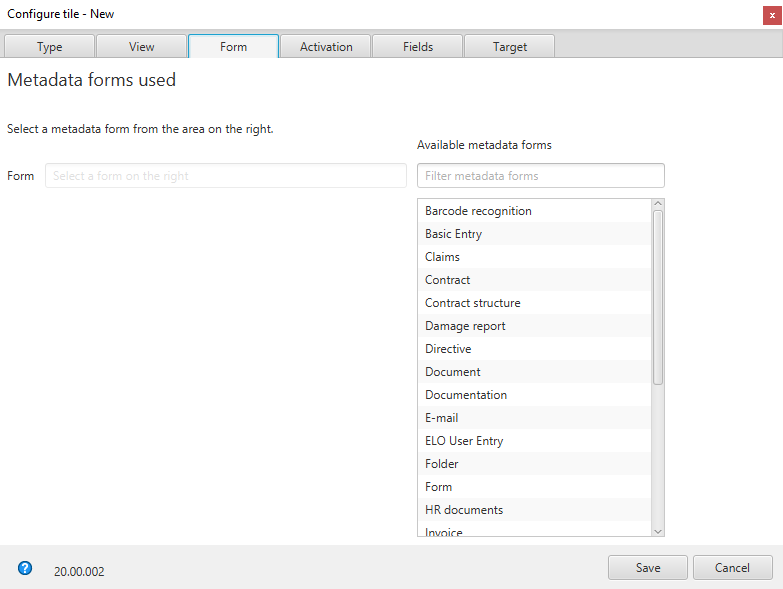Click the metadata list scrollbar thumb
The height and width of the screenshot is (589, 783).
pos(657,297)
